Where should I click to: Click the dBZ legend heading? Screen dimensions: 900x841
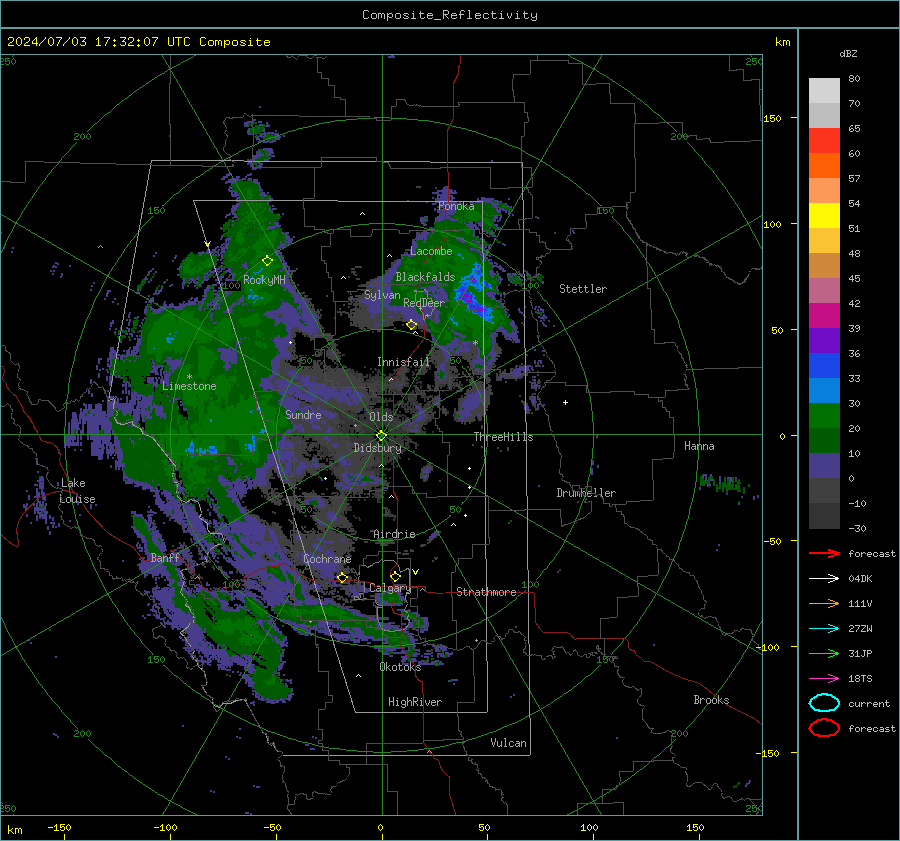848,53
